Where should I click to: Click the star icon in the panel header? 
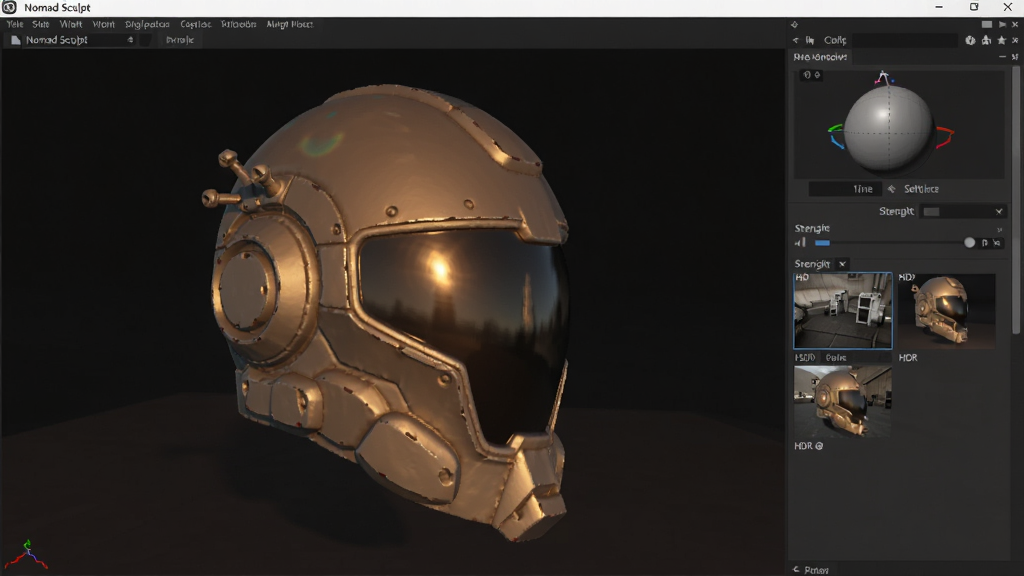click(1002, 40)
